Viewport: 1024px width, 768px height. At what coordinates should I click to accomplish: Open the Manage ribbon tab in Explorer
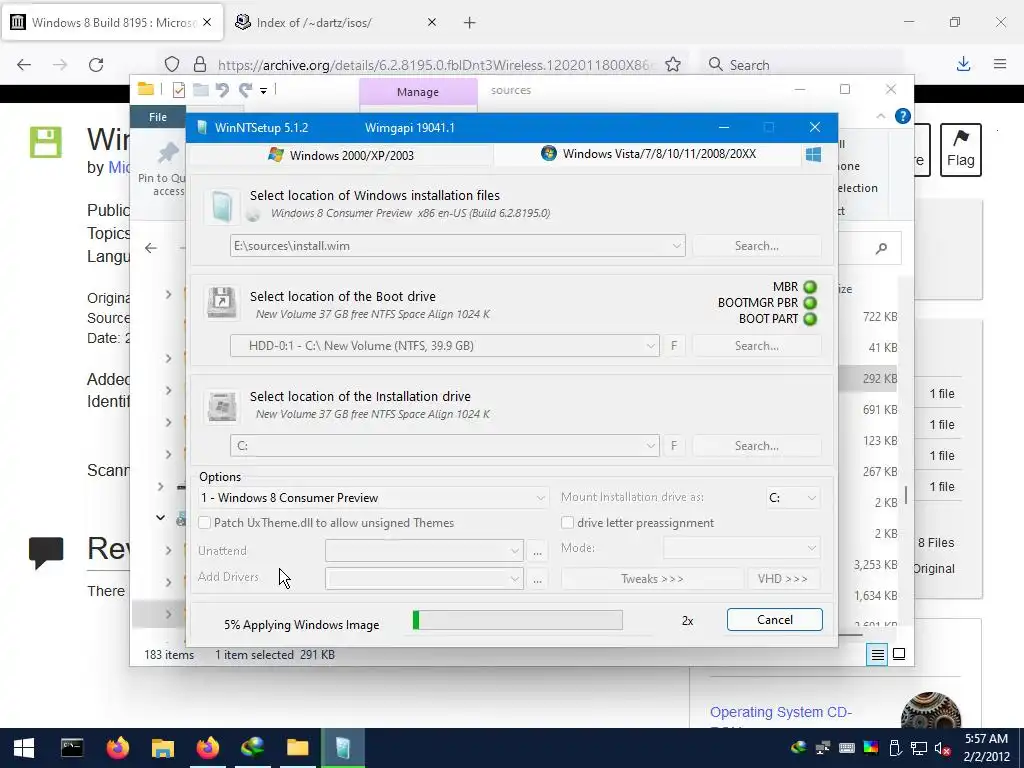[x=418, y=92]
